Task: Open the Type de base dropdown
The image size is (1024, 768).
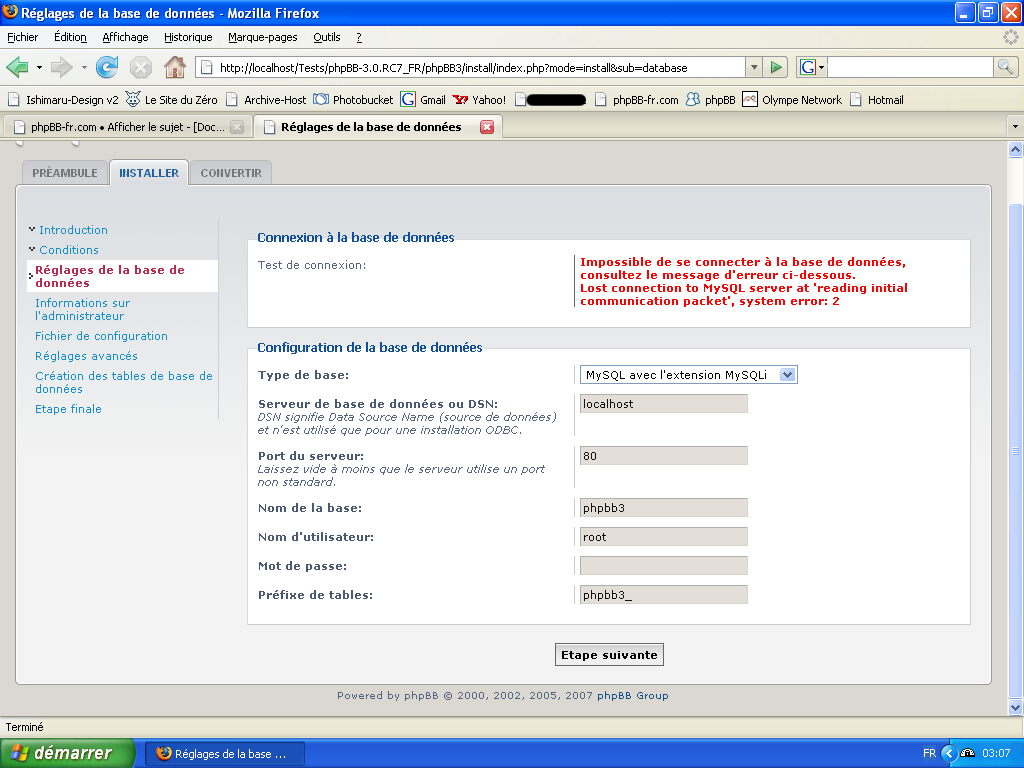Action: (x=688, y=375)
